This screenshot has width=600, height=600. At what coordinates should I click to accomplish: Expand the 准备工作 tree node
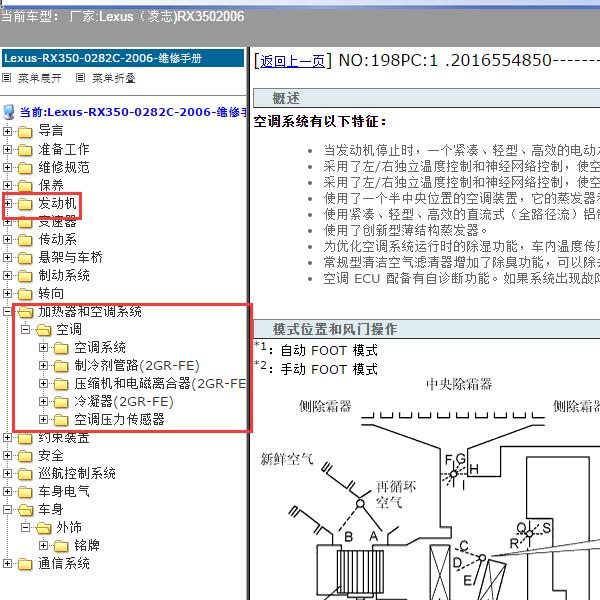click(x=7, y=149)
